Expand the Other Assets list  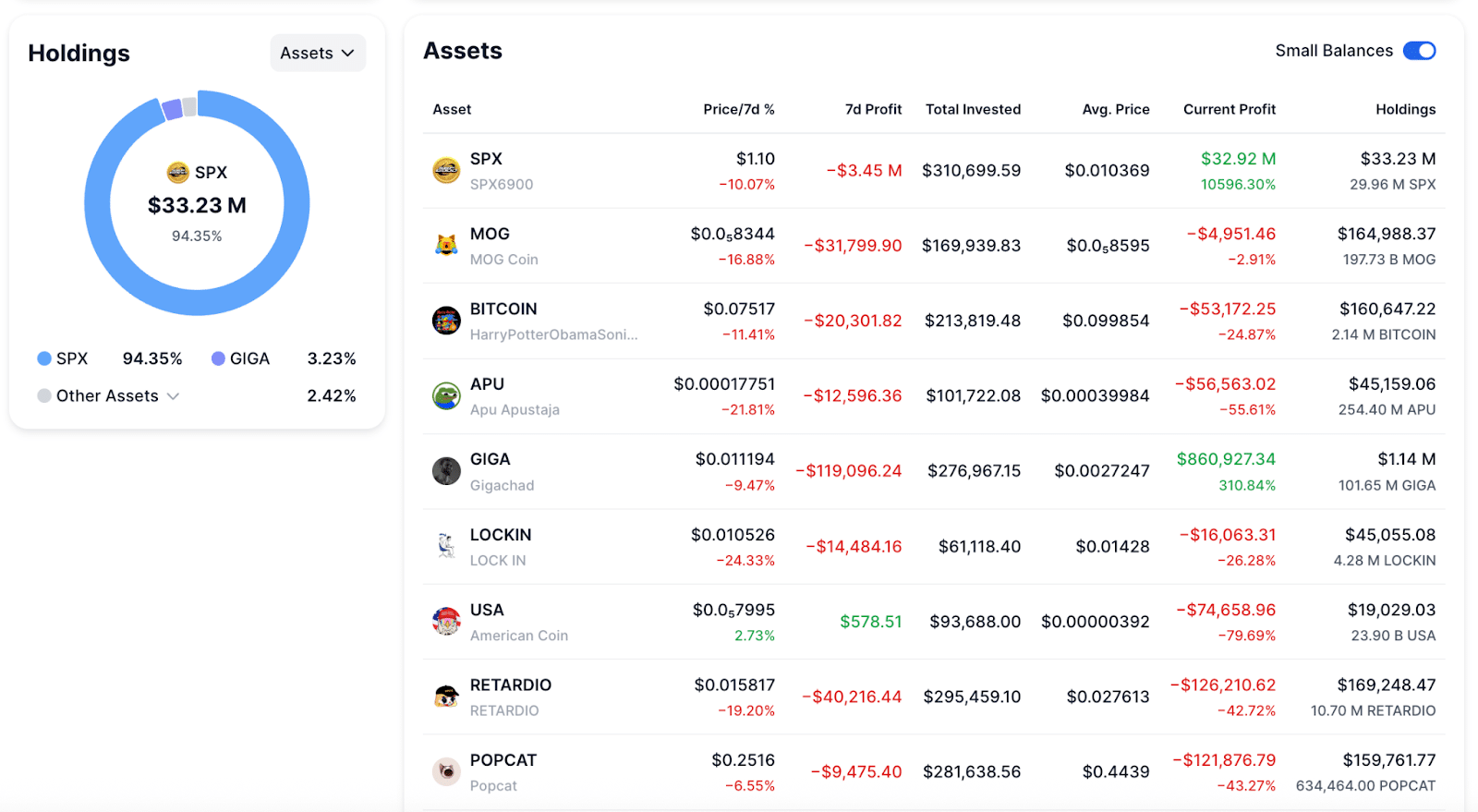click(173, 396)
